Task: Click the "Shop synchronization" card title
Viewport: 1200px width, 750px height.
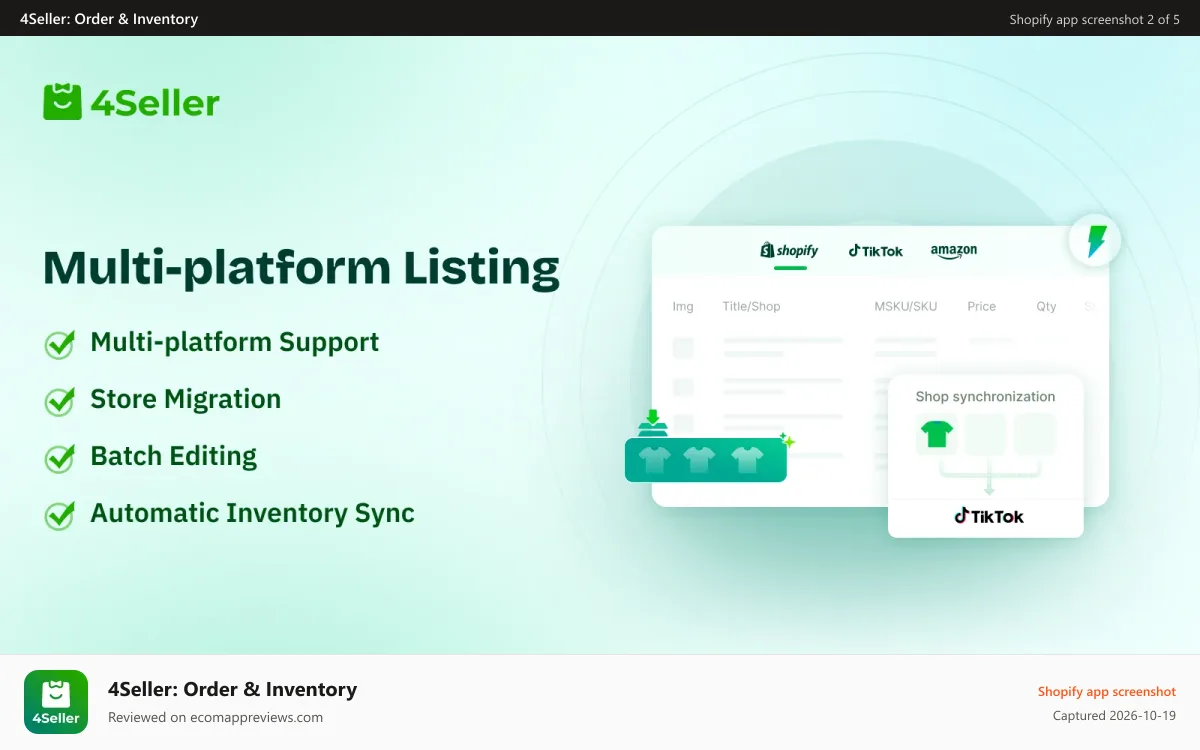Action: 985,396
